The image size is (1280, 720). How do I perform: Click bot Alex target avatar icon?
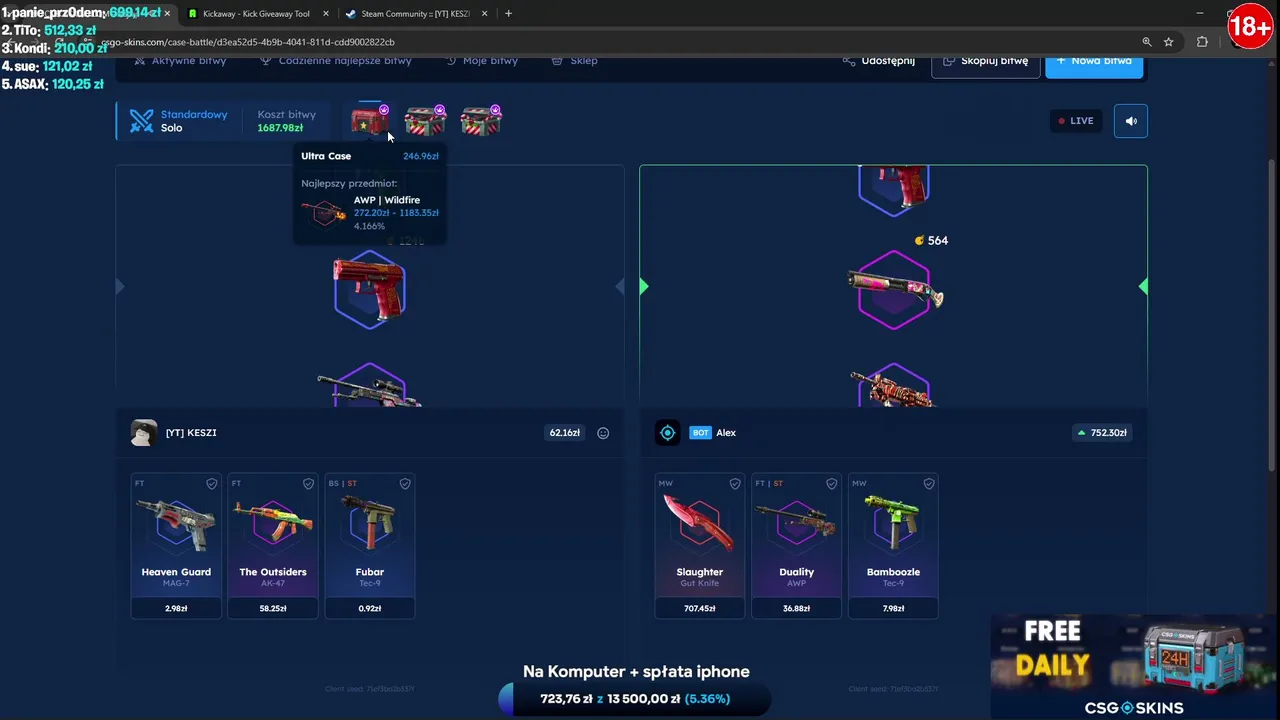click(x=667, y=432)
